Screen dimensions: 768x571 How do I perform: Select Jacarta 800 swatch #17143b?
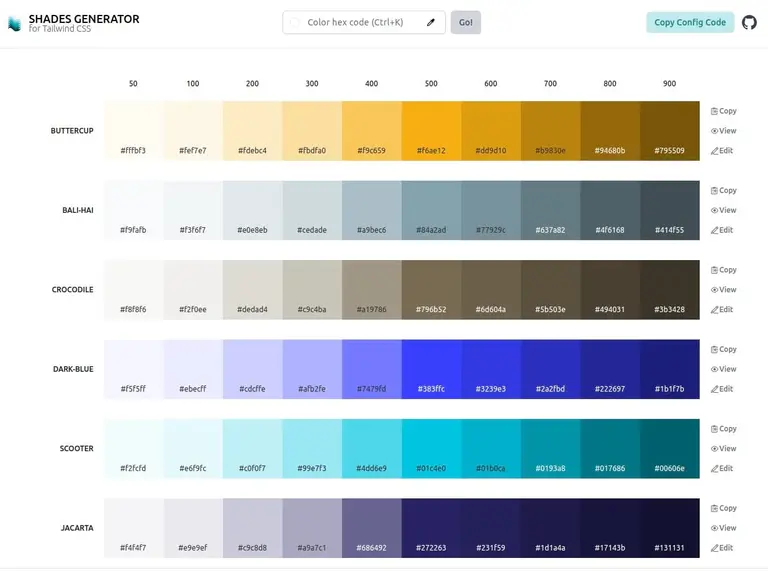click(x=610, y=528)
